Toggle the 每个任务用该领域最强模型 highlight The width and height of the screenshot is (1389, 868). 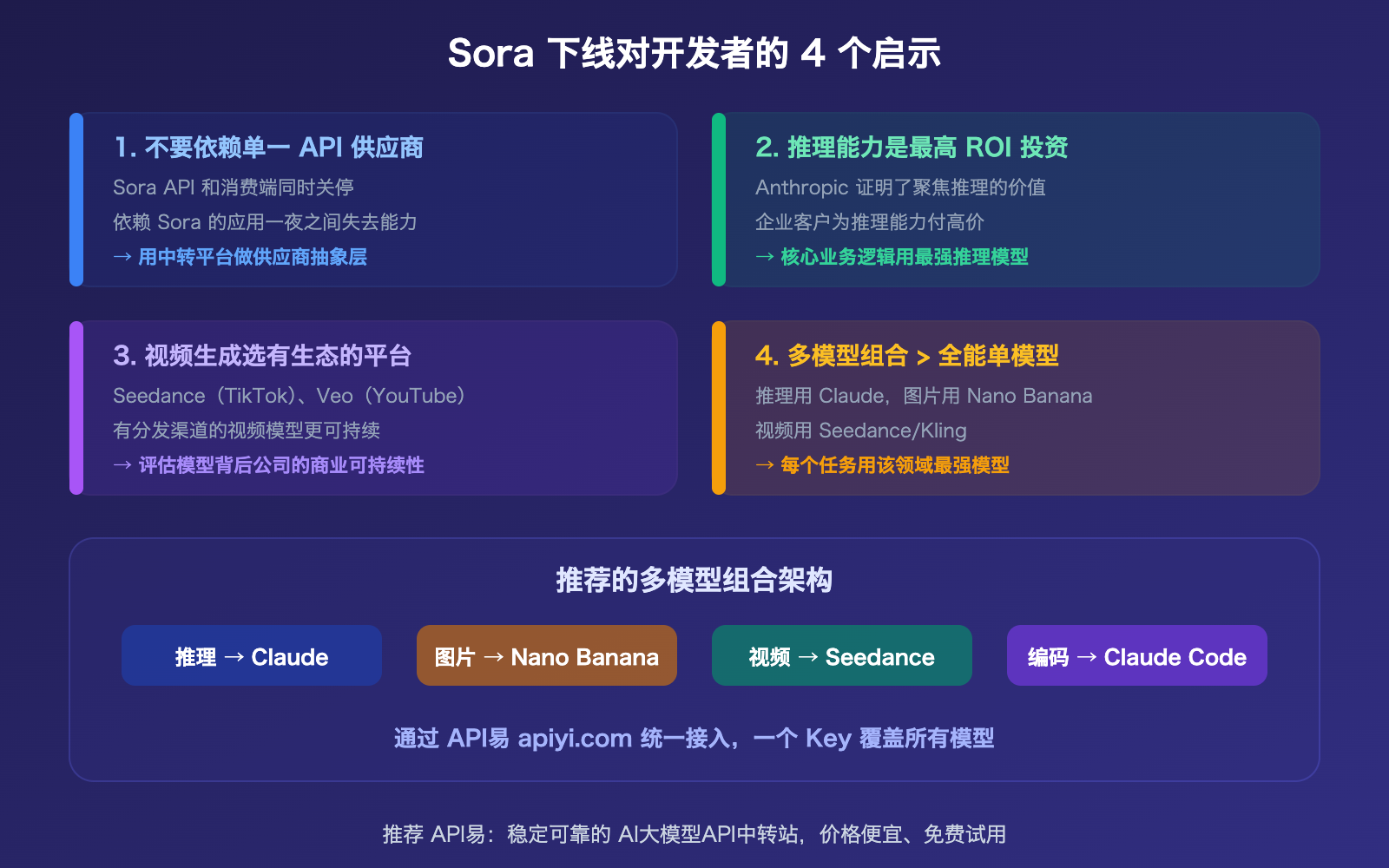point(882,465)
